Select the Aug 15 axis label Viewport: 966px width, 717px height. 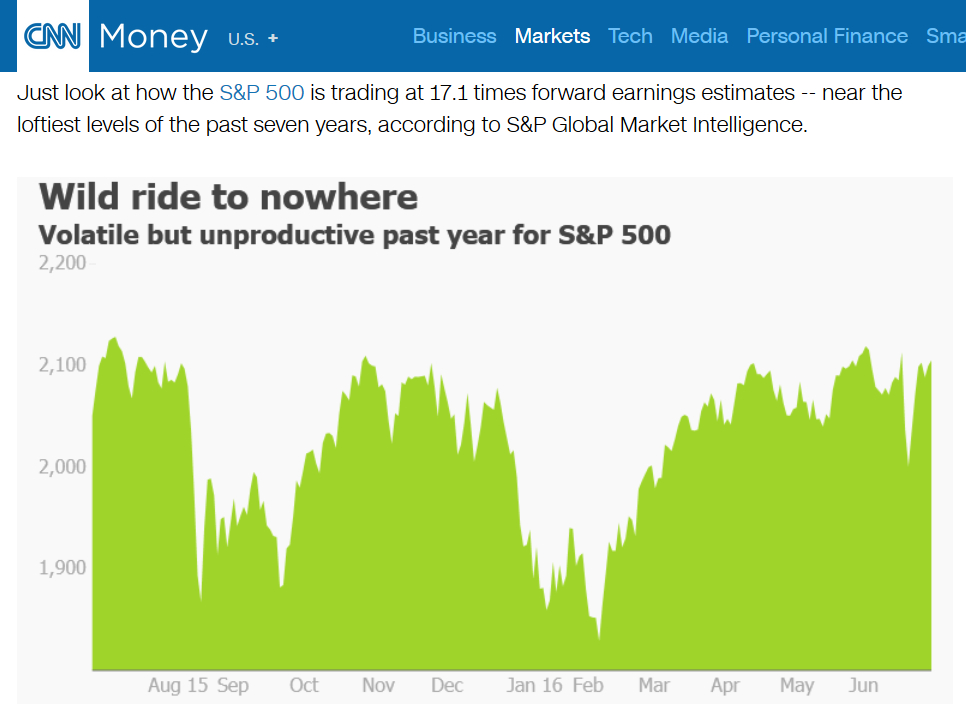point(177,685)
